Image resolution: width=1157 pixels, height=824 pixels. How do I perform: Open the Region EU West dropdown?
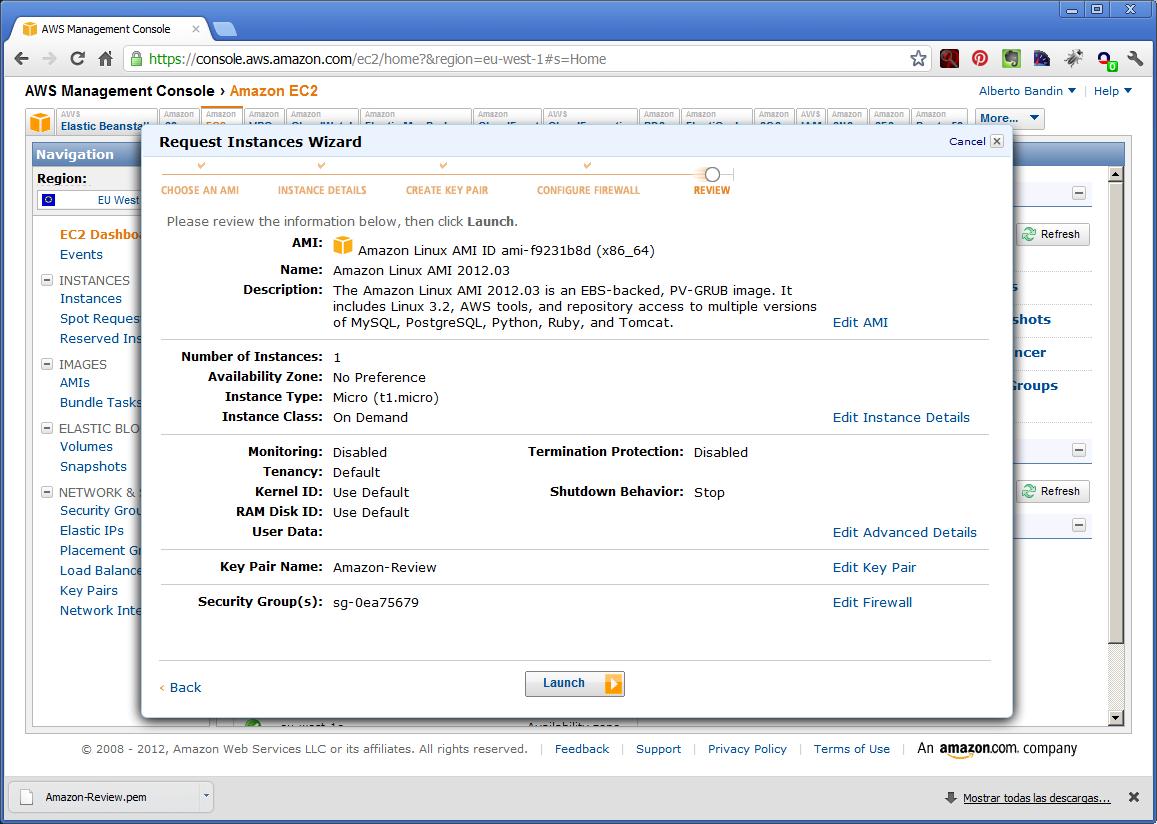(89, 200)
